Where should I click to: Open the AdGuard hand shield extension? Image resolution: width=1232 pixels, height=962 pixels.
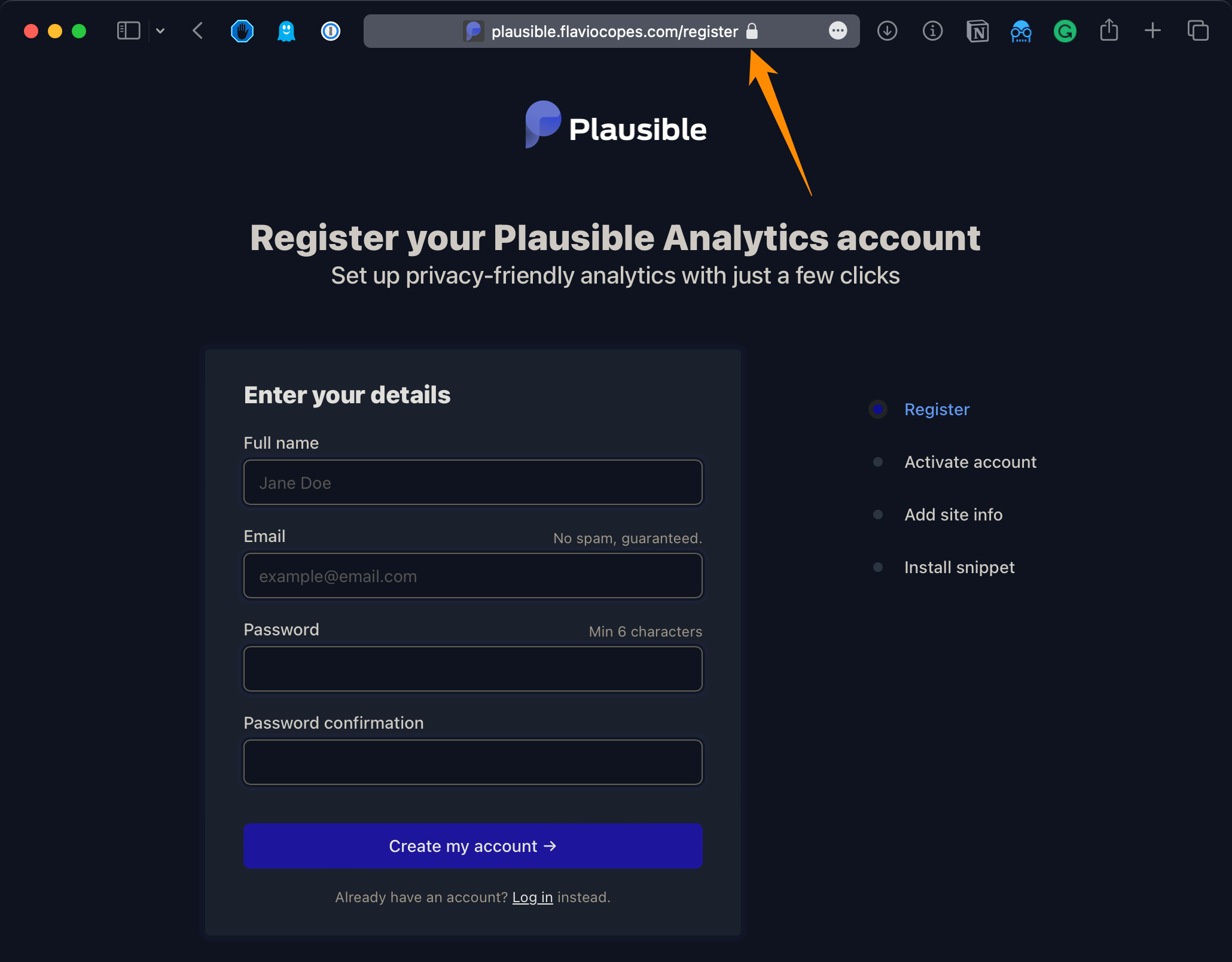[x=242, y=31]
